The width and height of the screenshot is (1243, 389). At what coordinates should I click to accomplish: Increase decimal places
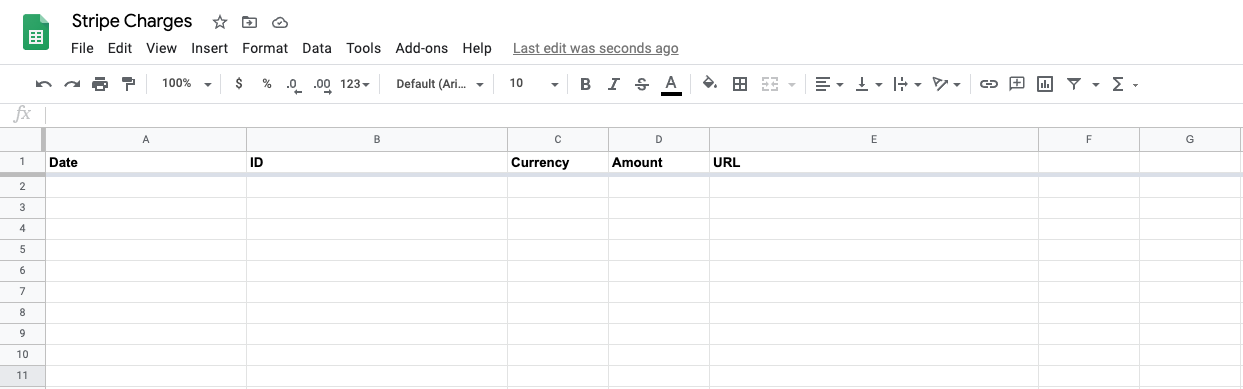(322, 85)
